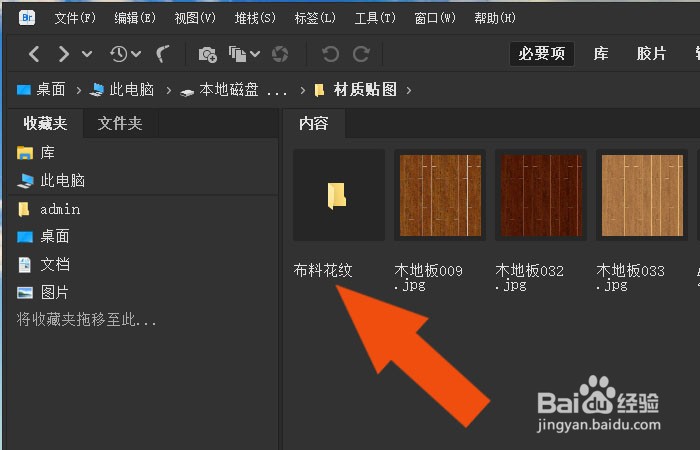Select the 木地板032.jpg thumbnail
700x450 pixels.
541,195
